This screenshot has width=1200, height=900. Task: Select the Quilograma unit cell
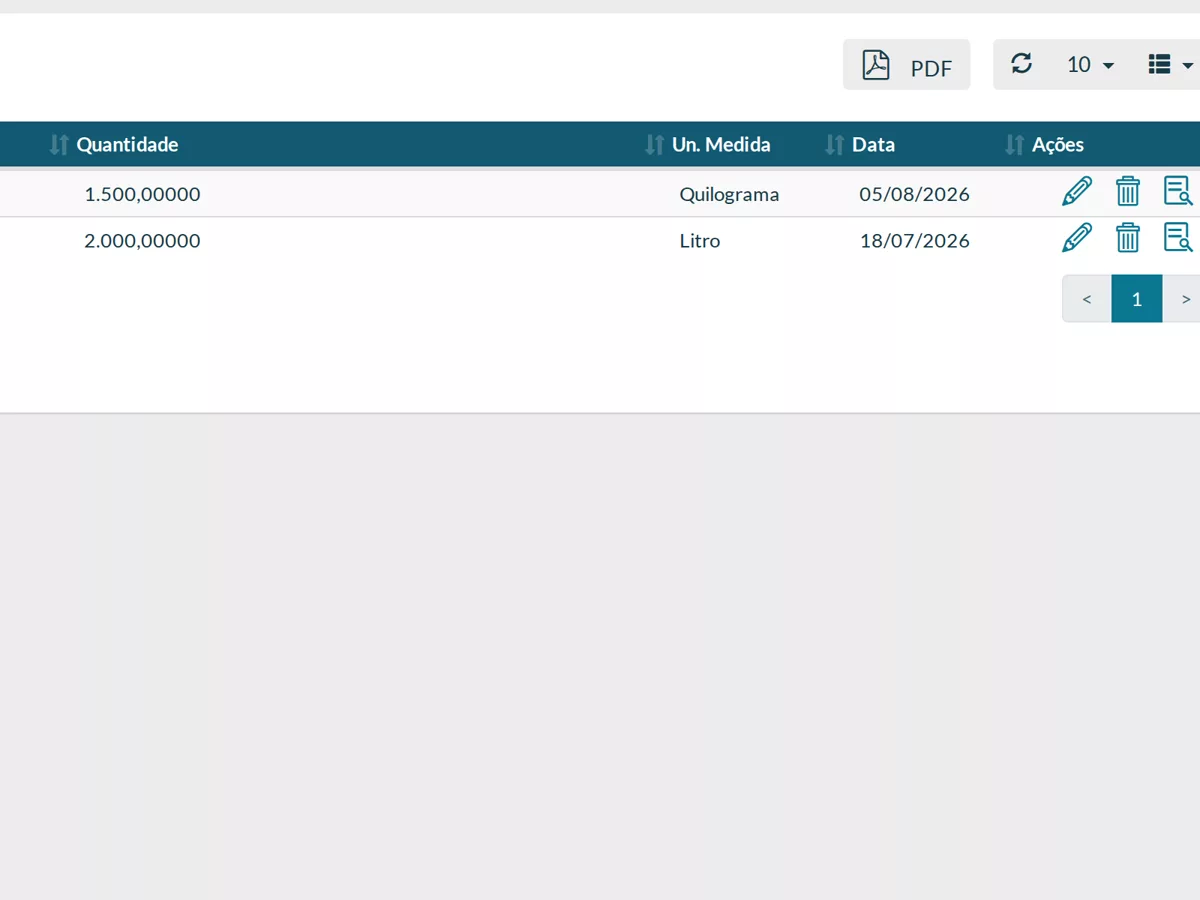pyautogui.click(x=729, y=194)
